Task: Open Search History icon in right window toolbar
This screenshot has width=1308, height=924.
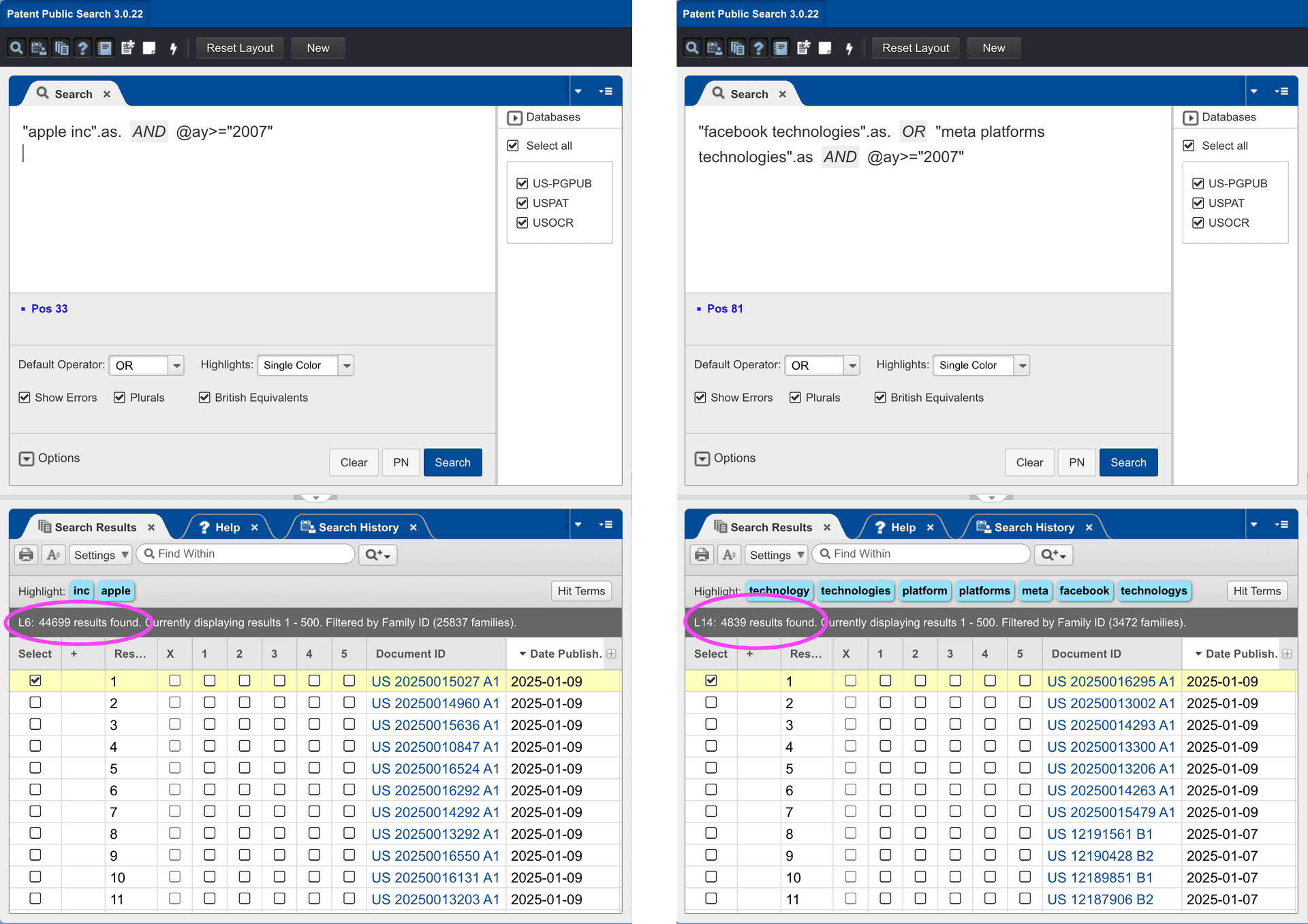Action: click(x=715, y=48)
